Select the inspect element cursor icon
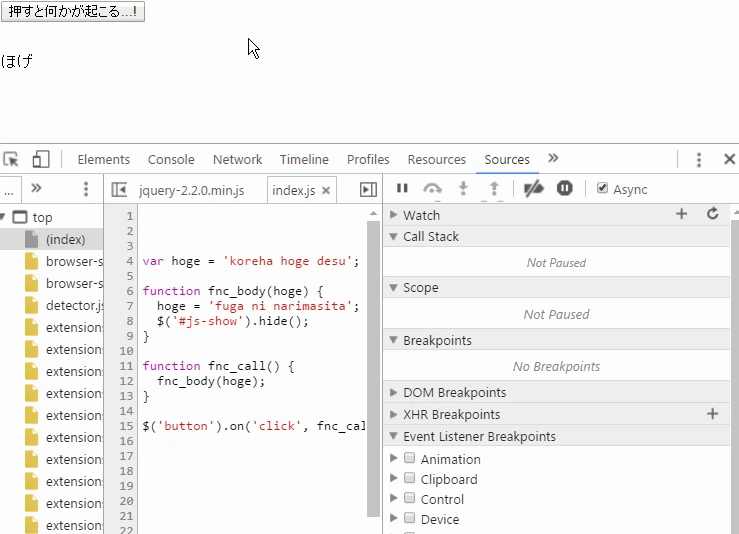 coord(11,159)
